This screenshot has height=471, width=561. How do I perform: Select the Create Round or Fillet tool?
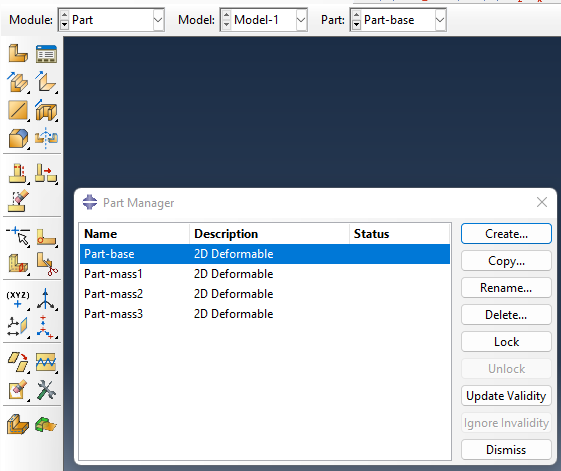18,138
